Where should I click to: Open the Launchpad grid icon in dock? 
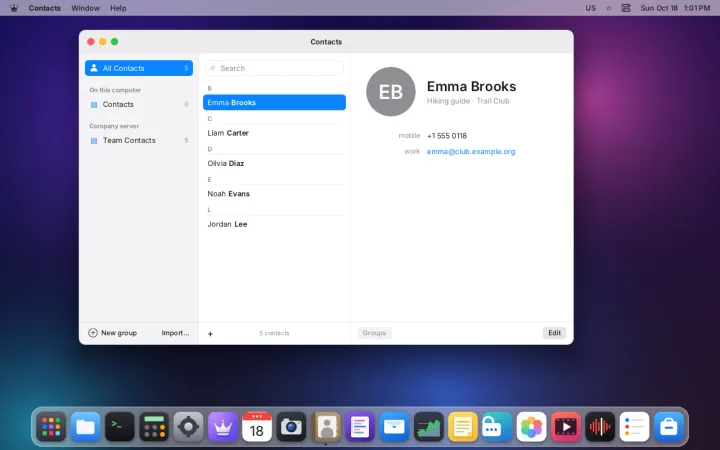point(51,427)
